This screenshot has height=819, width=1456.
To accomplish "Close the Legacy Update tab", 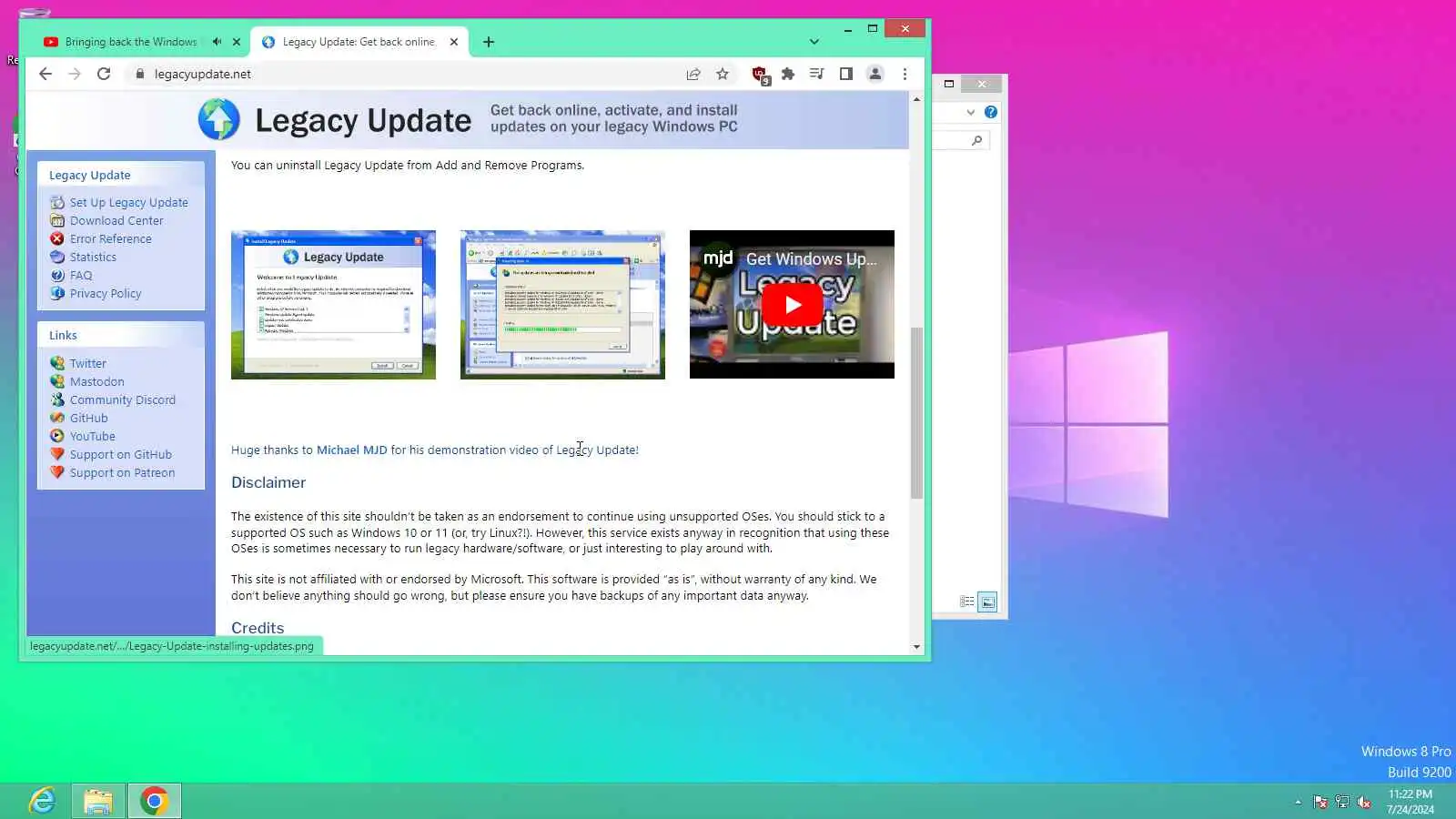I will 454,42.
